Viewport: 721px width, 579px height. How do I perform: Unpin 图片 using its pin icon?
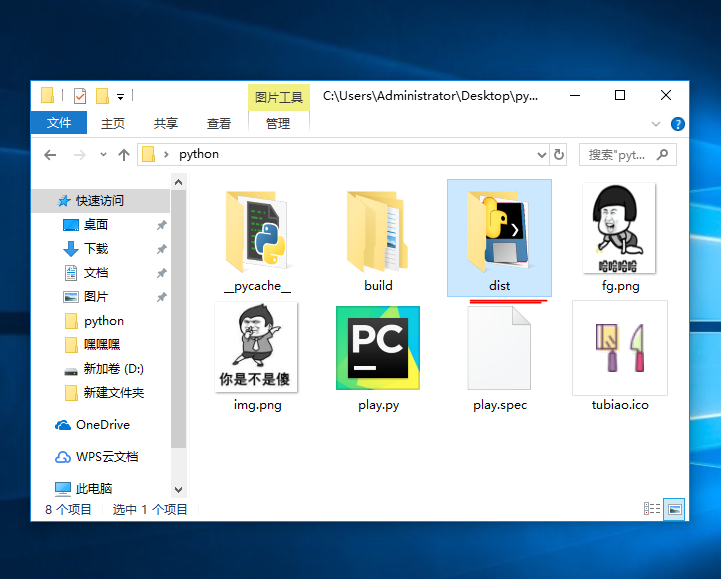161,297
